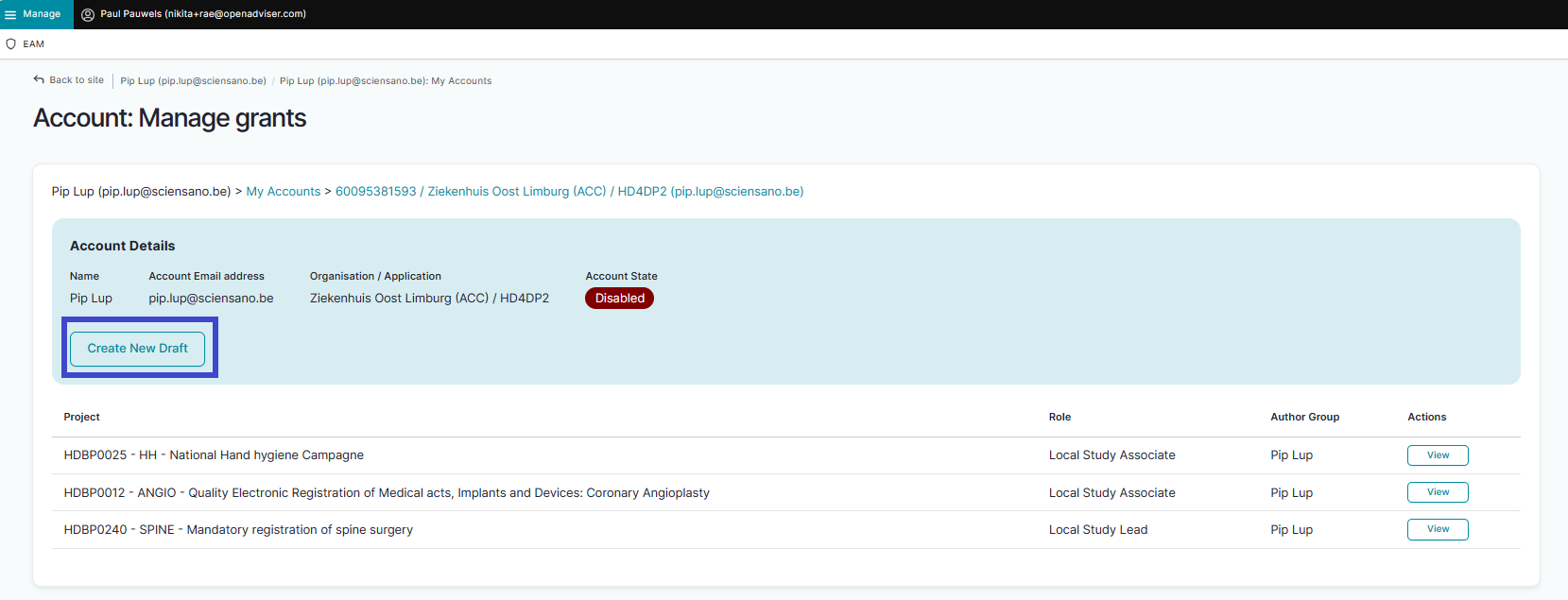Image resolution: width=1568 pixels, height=600 pixels.
Task: Select the HDBP0240 SPINE project row name
Action: (x=238, y=530)
